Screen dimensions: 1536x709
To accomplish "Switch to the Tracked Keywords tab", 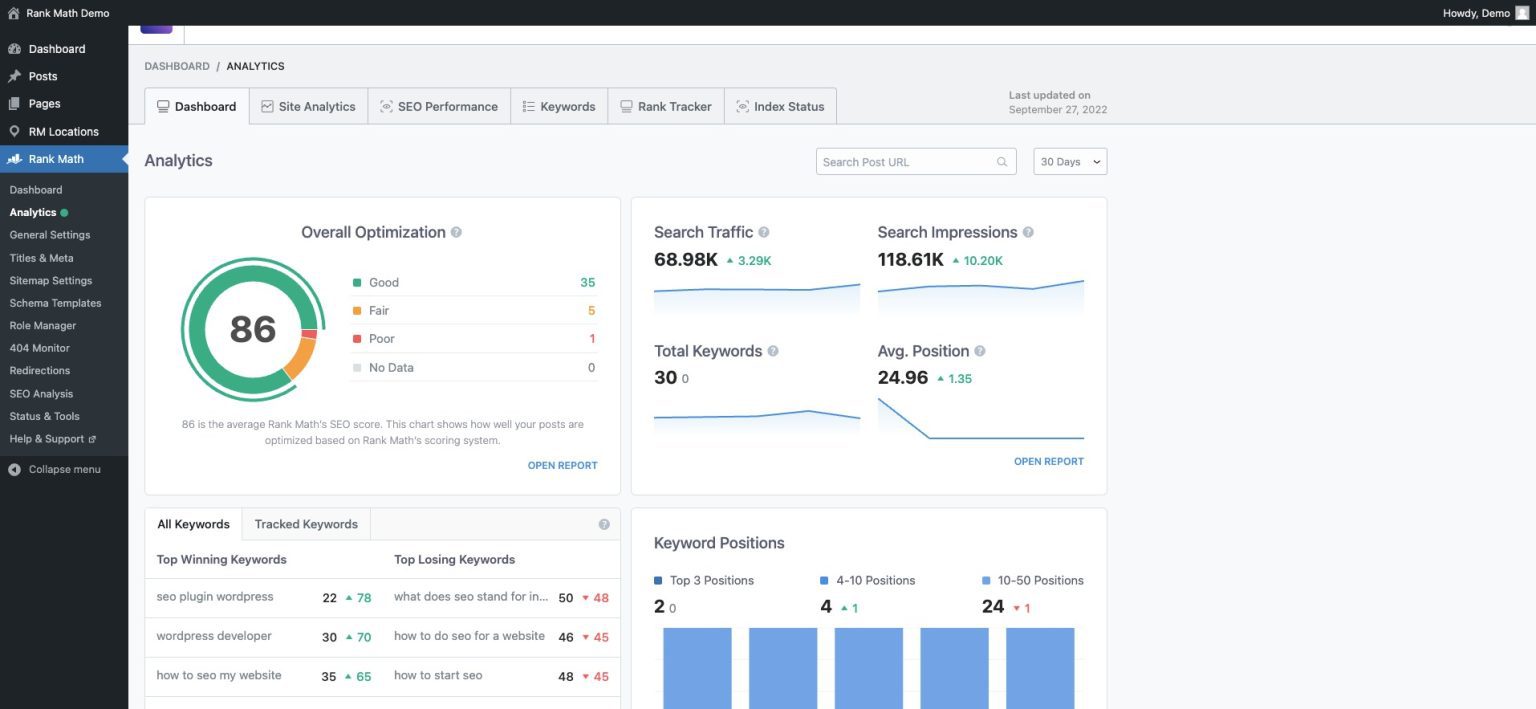I will 305,523.
